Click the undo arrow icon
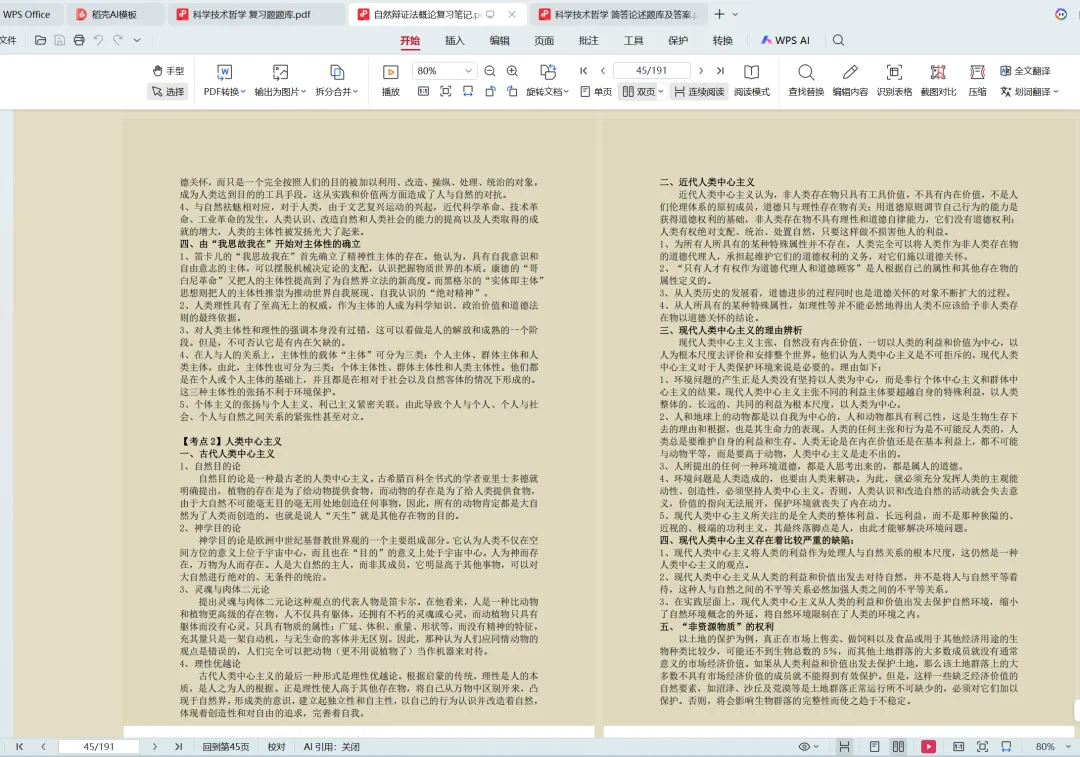Image resolution: width=1080 pixels, height=757 pixels. tap(98, 41)
